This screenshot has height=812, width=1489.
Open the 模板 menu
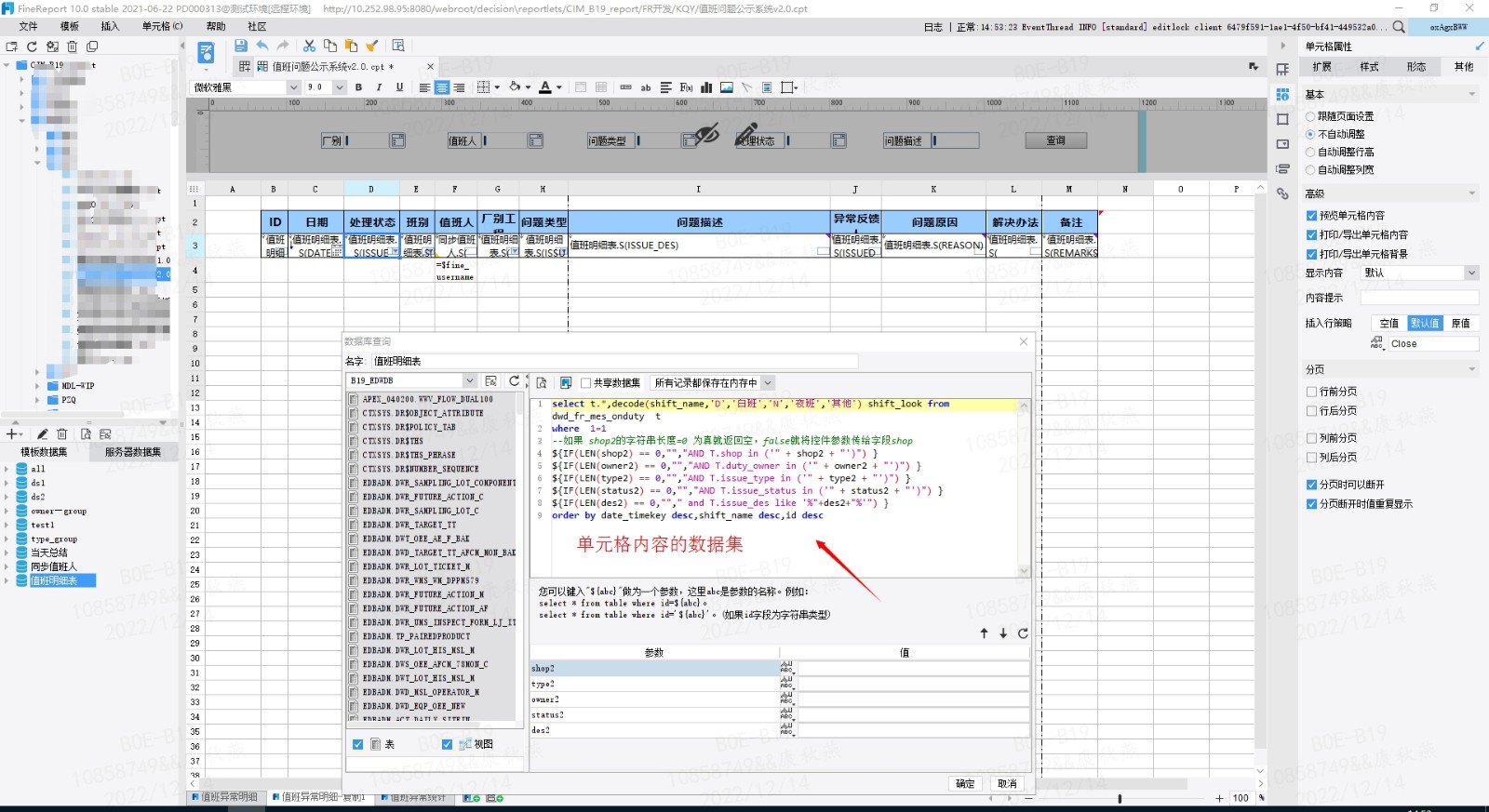click(70, 26)
